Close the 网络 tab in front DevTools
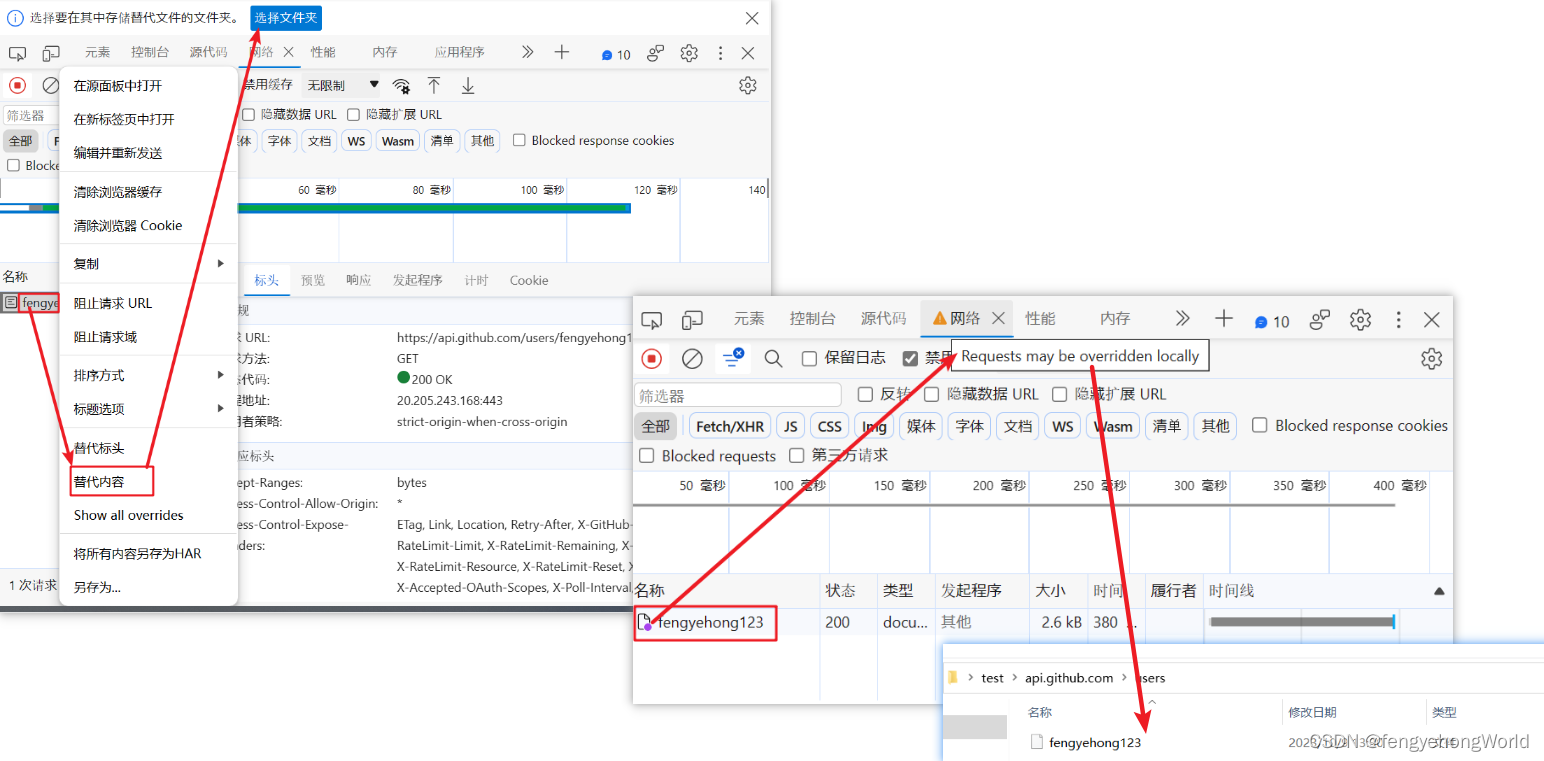 [998, 318]
